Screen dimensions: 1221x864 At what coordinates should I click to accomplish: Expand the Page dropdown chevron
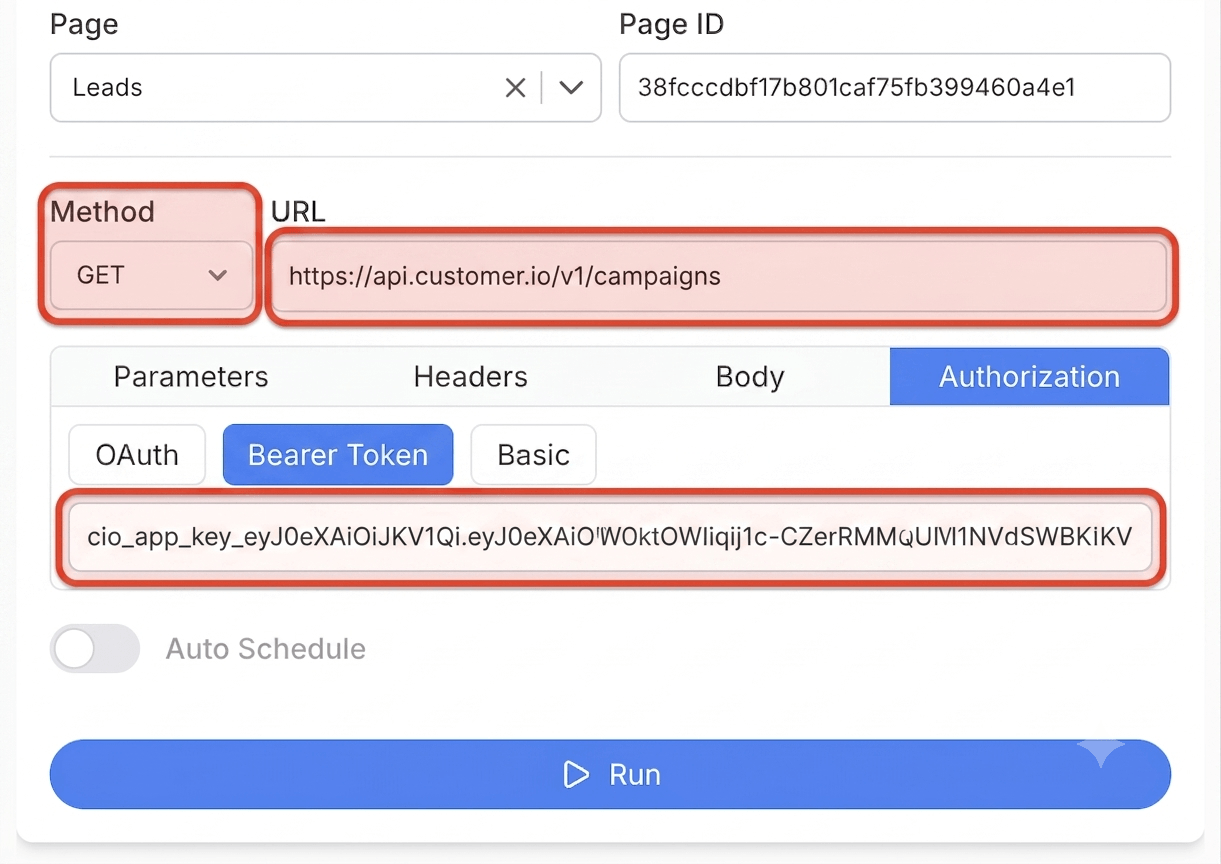point(571,88)
